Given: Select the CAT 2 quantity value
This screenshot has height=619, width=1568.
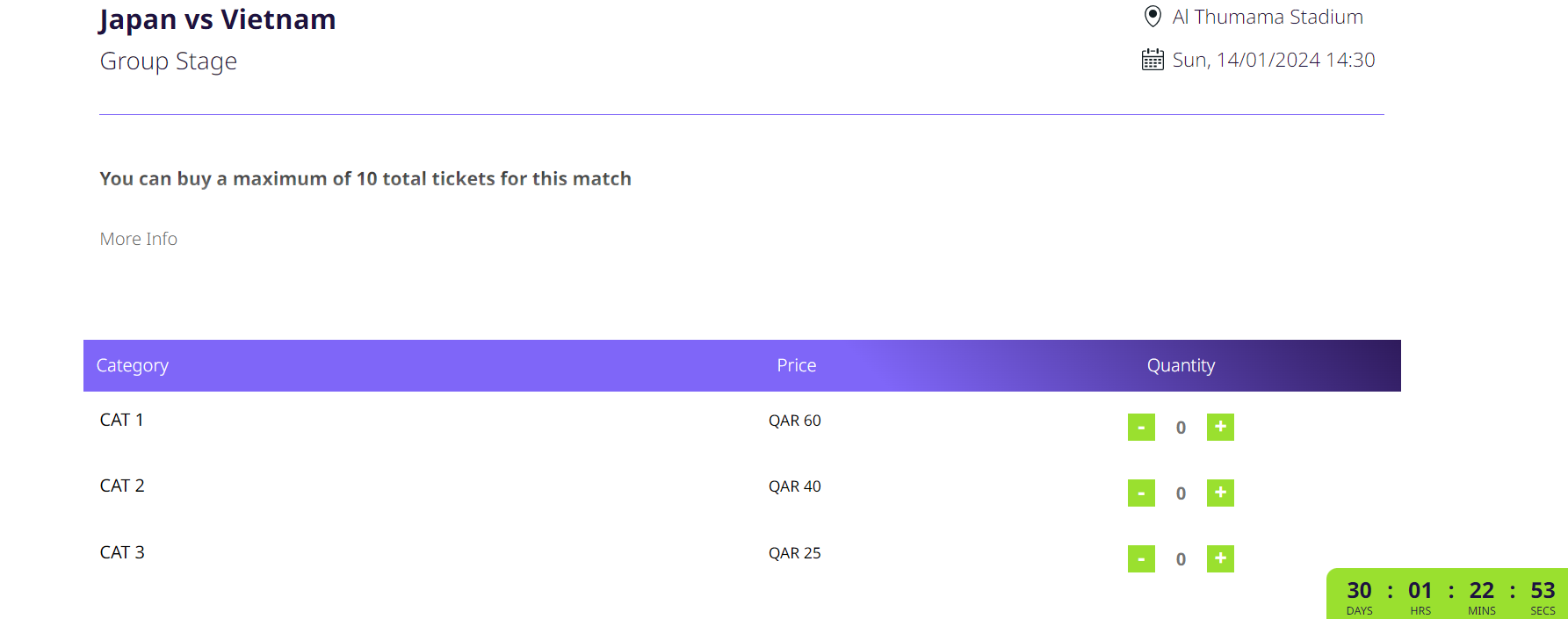Looking at the screenshot, I should pos(1181,493).
